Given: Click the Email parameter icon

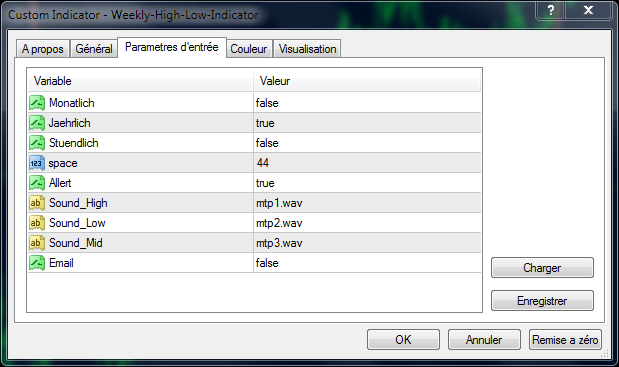Looking at the screenshot, I should [37, 263].
